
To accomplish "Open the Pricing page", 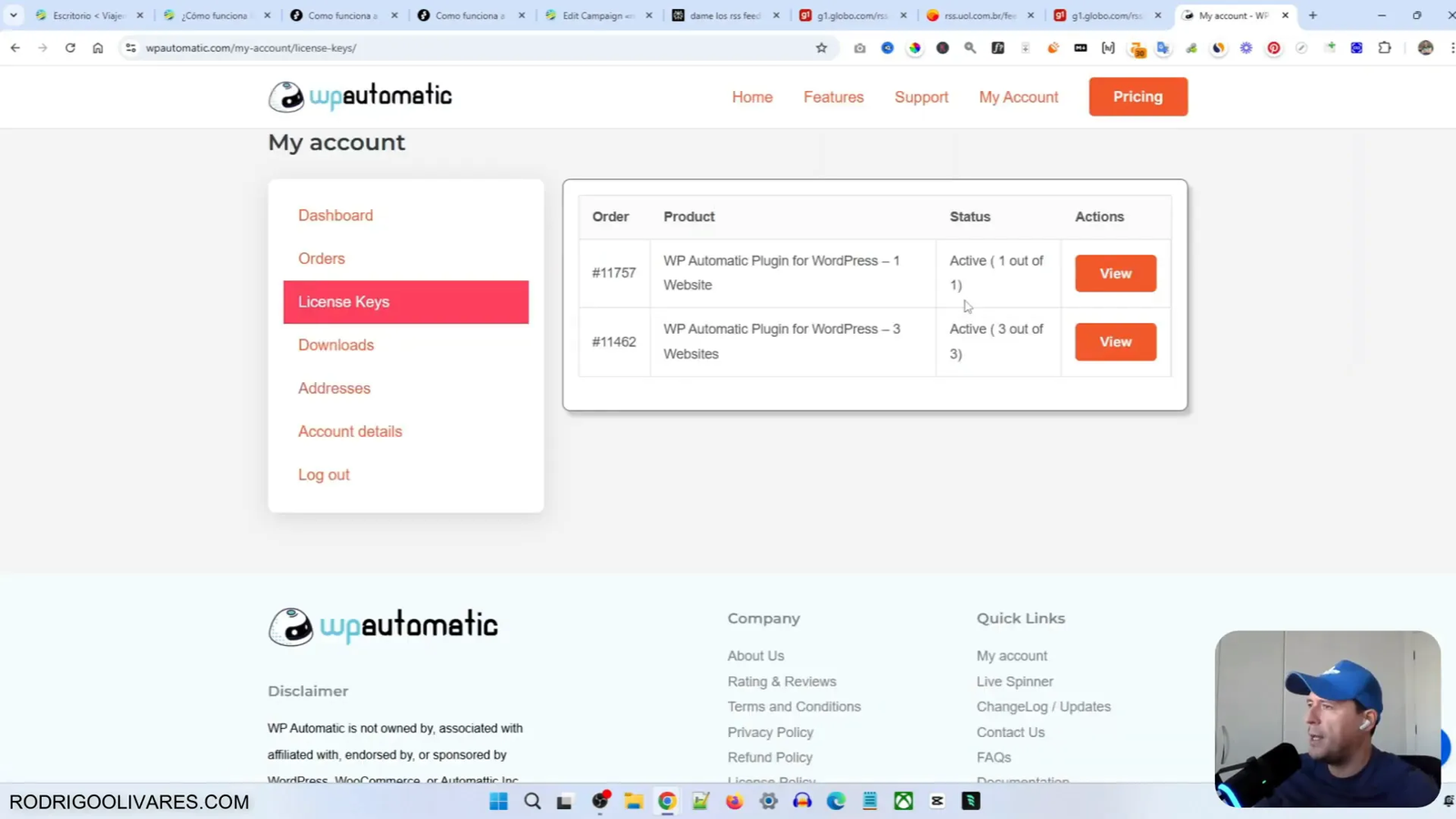I will (1137, 96).
